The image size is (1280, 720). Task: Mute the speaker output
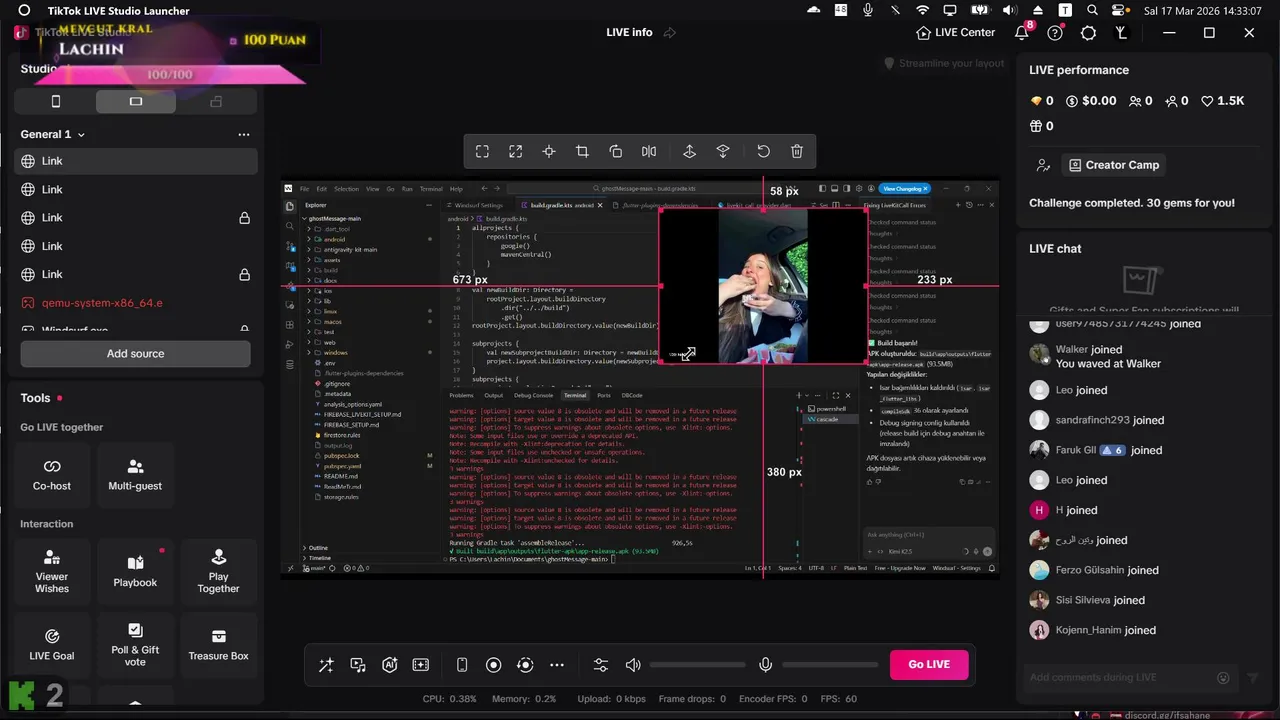[x=633, y=665]
